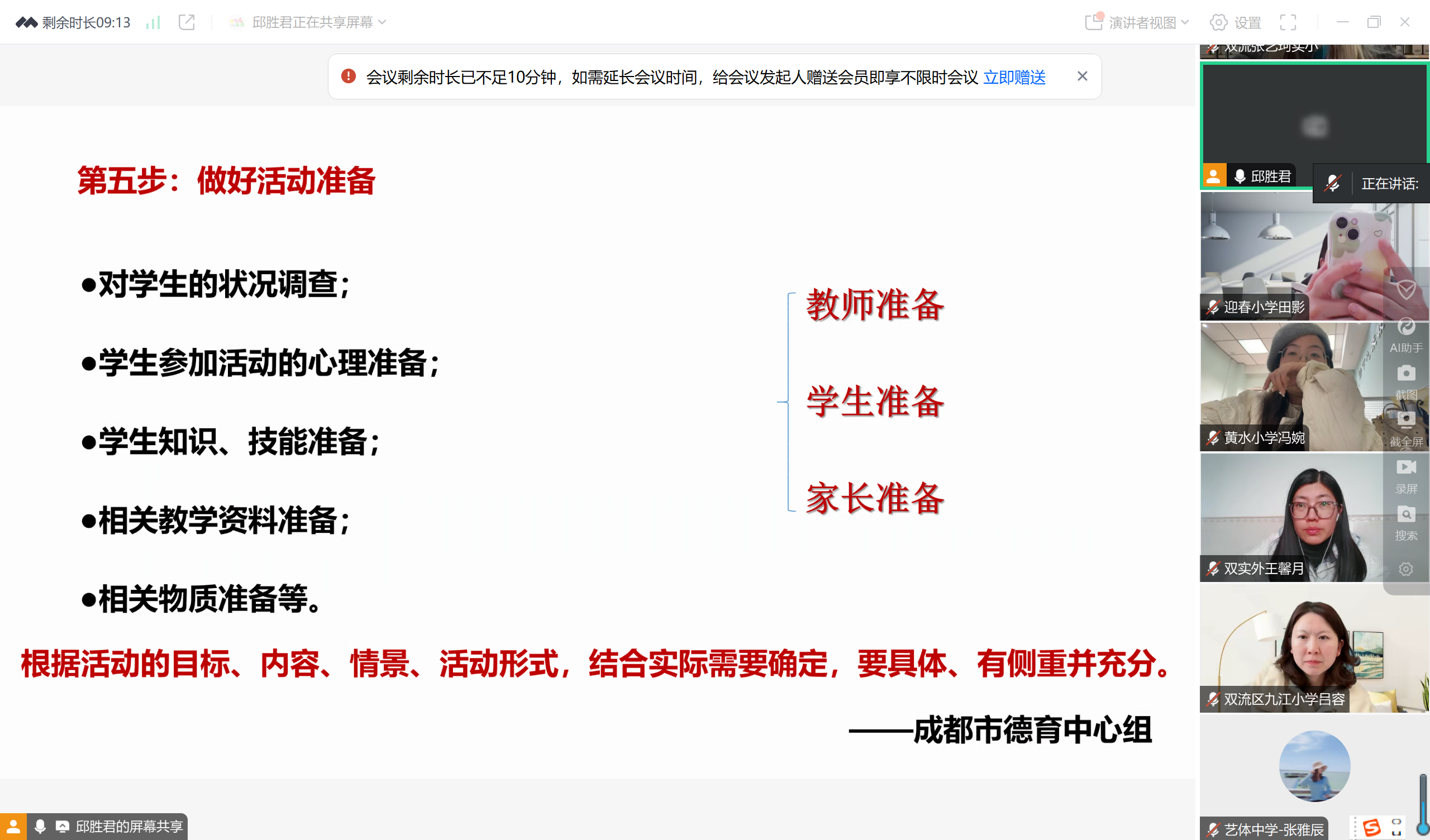Expand the sidebar settings gear at bottom
The image size is (1430, 840).
pos(1406,569)
